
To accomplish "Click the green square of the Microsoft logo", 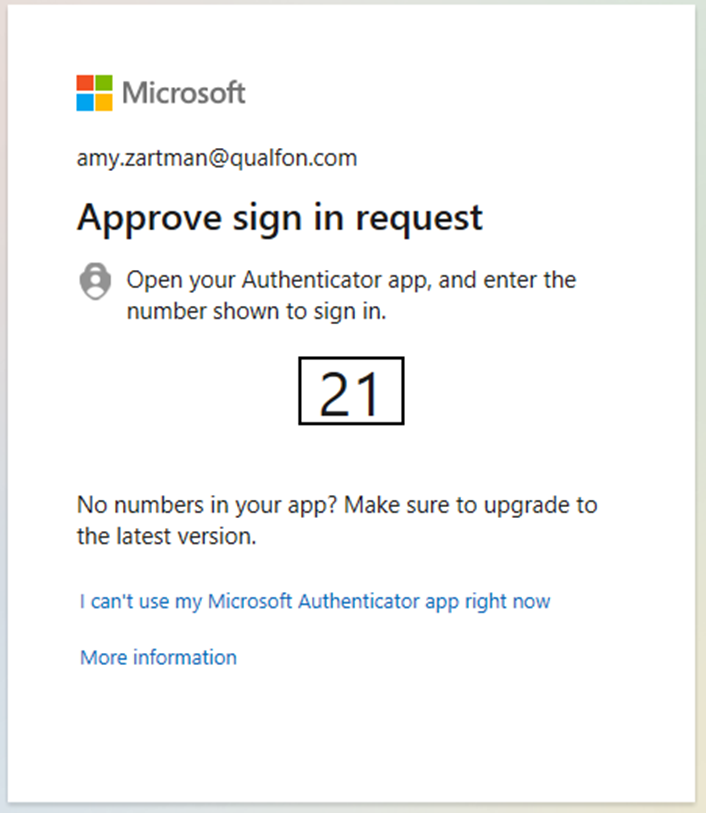I will [104, 83].
